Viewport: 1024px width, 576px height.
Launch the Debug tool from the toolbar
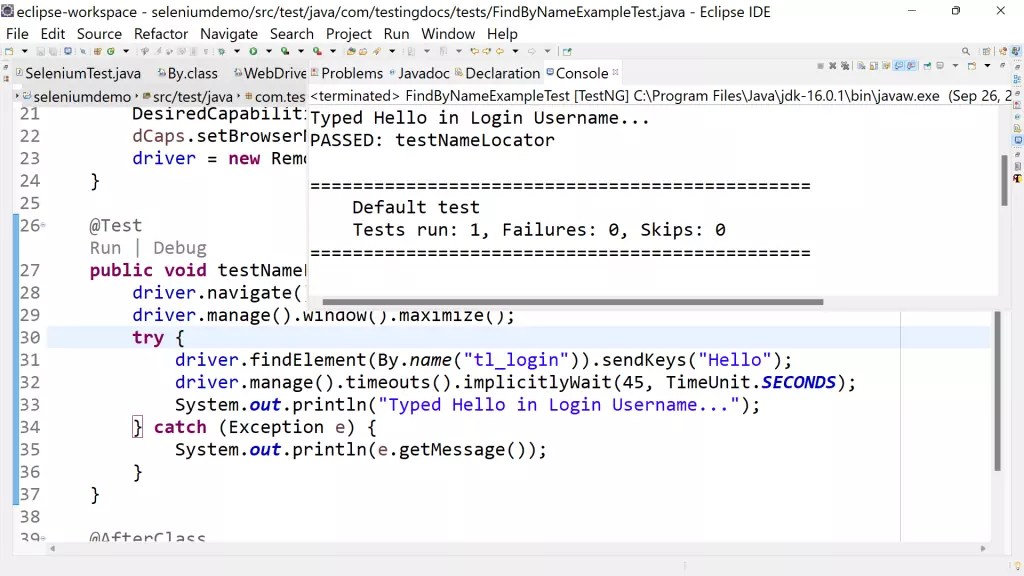[x=222, y=50]
